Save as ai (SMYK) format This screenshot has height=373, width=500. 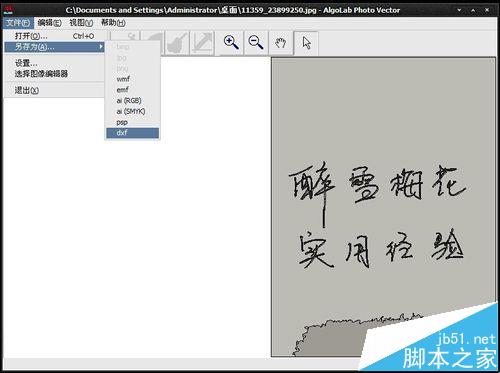coord(133,111)
